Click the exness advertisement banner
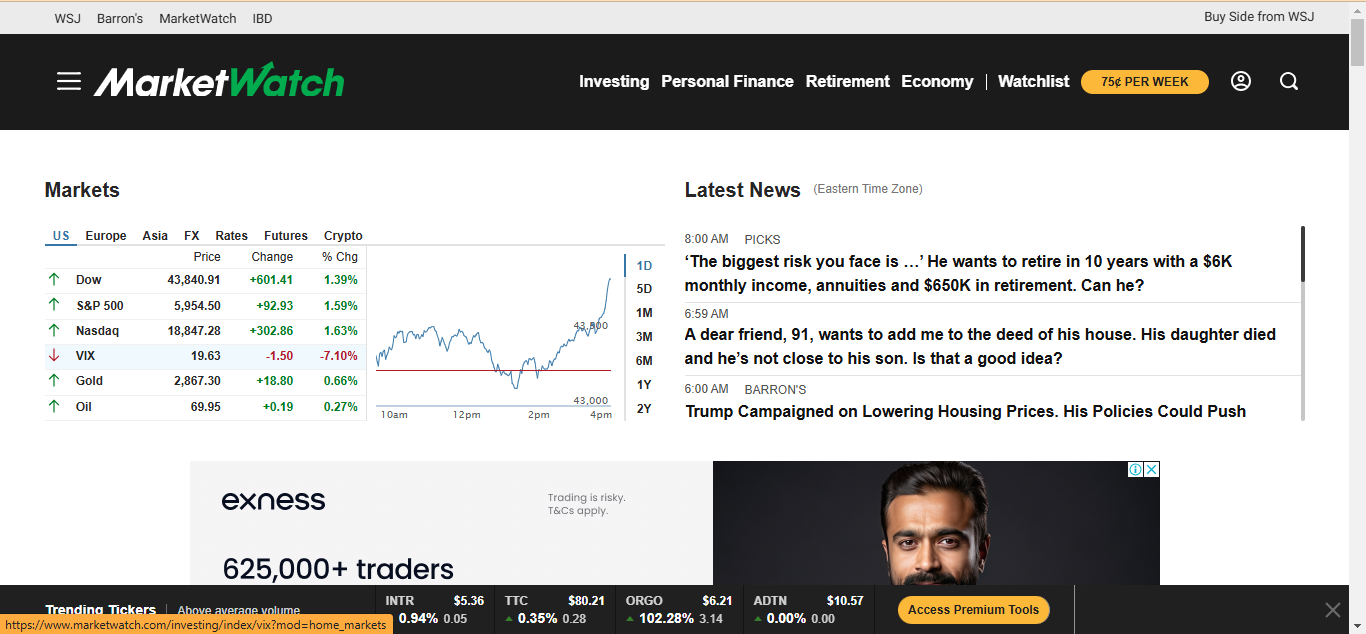1366x634 pixels. point(674,523)
